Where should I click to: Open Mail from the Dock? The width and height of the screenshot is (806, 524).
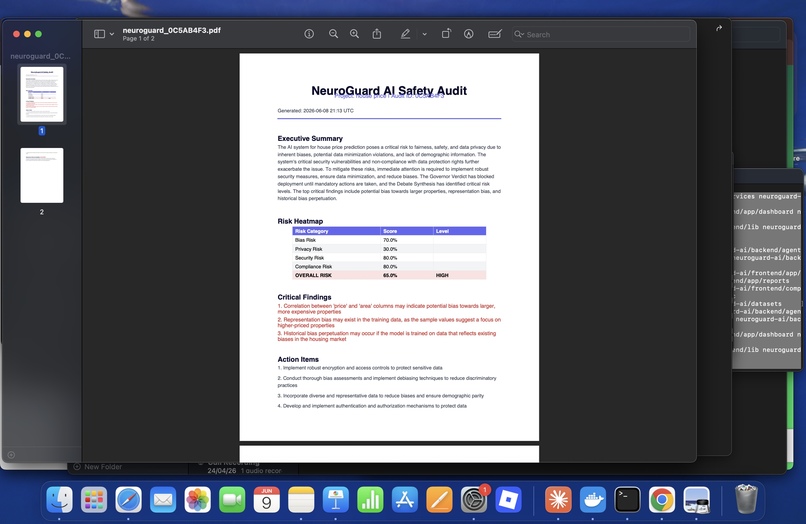point(163,499)
